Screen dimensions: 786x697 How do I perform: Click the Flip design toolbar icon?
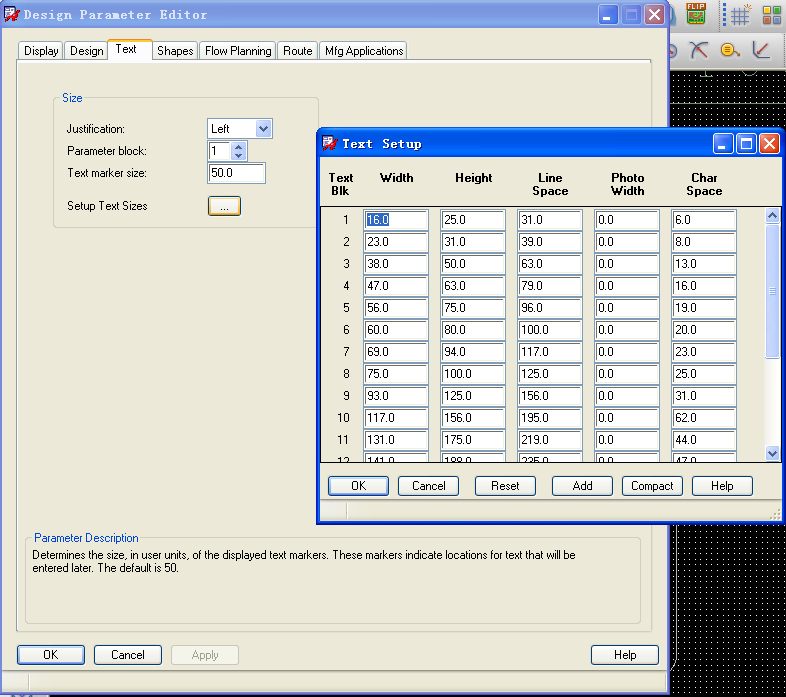click(696, 14)
